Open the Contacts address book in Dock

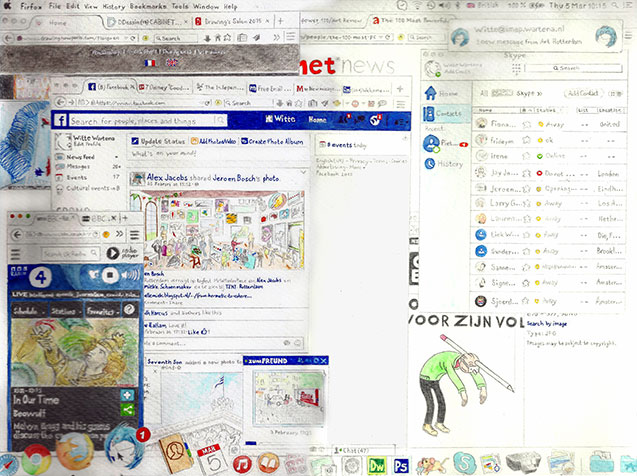176,451
